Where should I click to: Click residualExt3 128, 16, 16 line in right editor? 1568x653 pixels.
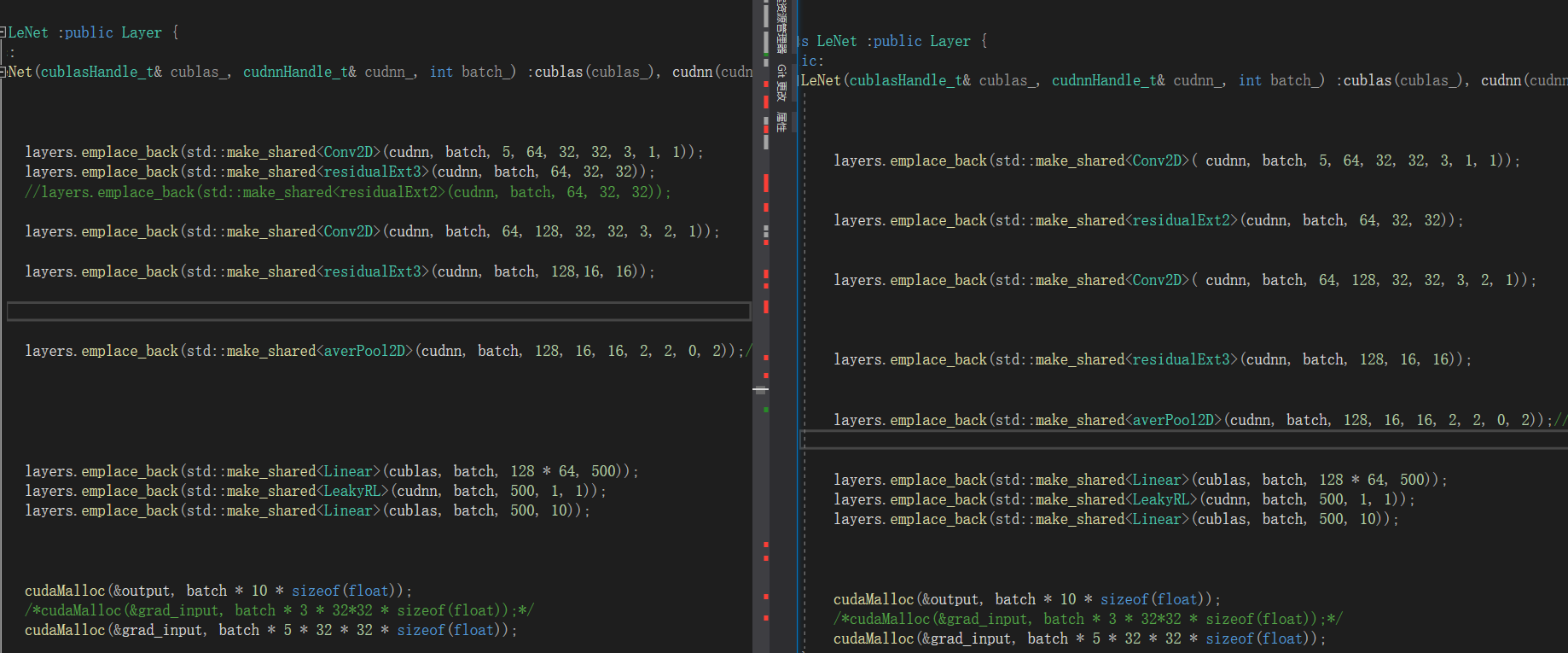click(x=1153, y=359)
